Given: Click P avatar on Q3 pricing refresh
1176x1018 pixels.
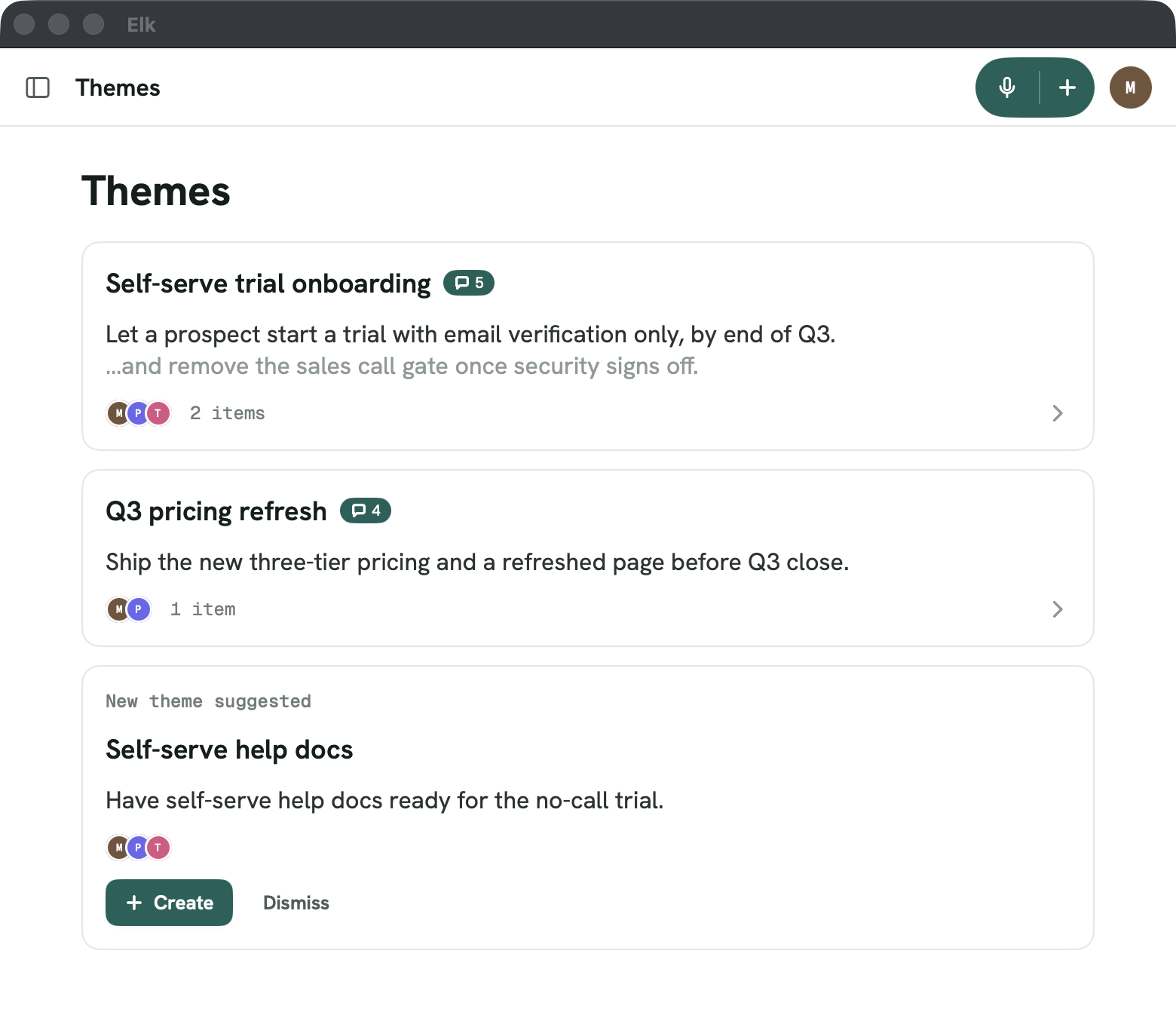Looking at the screenshot, I should (x=138, y=609).
